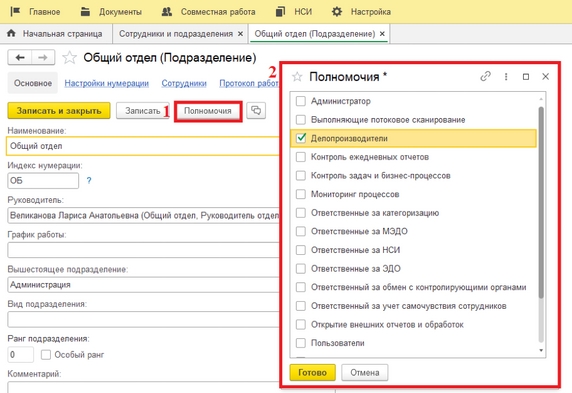Check Контроль задач и бизнес-процессов
572x393 pixels.
point(301,176)
